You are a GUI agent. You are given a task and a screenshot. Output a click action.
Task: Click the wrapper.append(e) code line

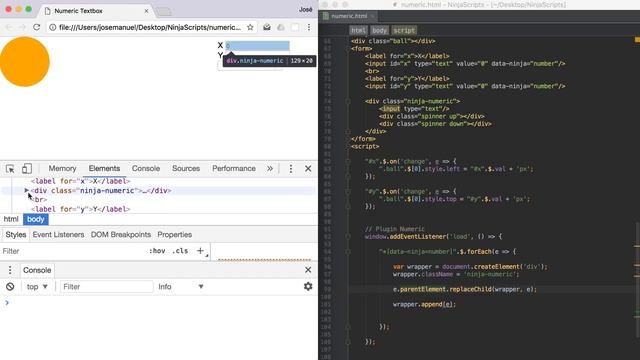(424, 304)
